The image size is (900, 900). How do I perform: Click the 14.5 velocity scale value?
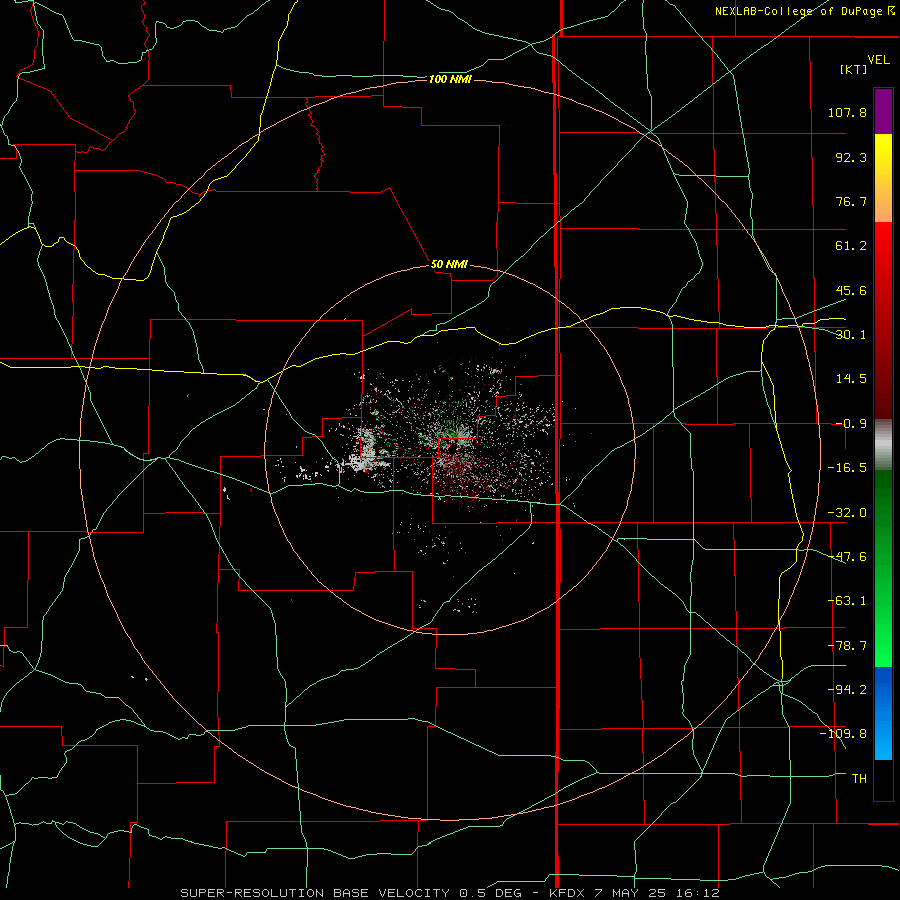[x=851, y=379]
